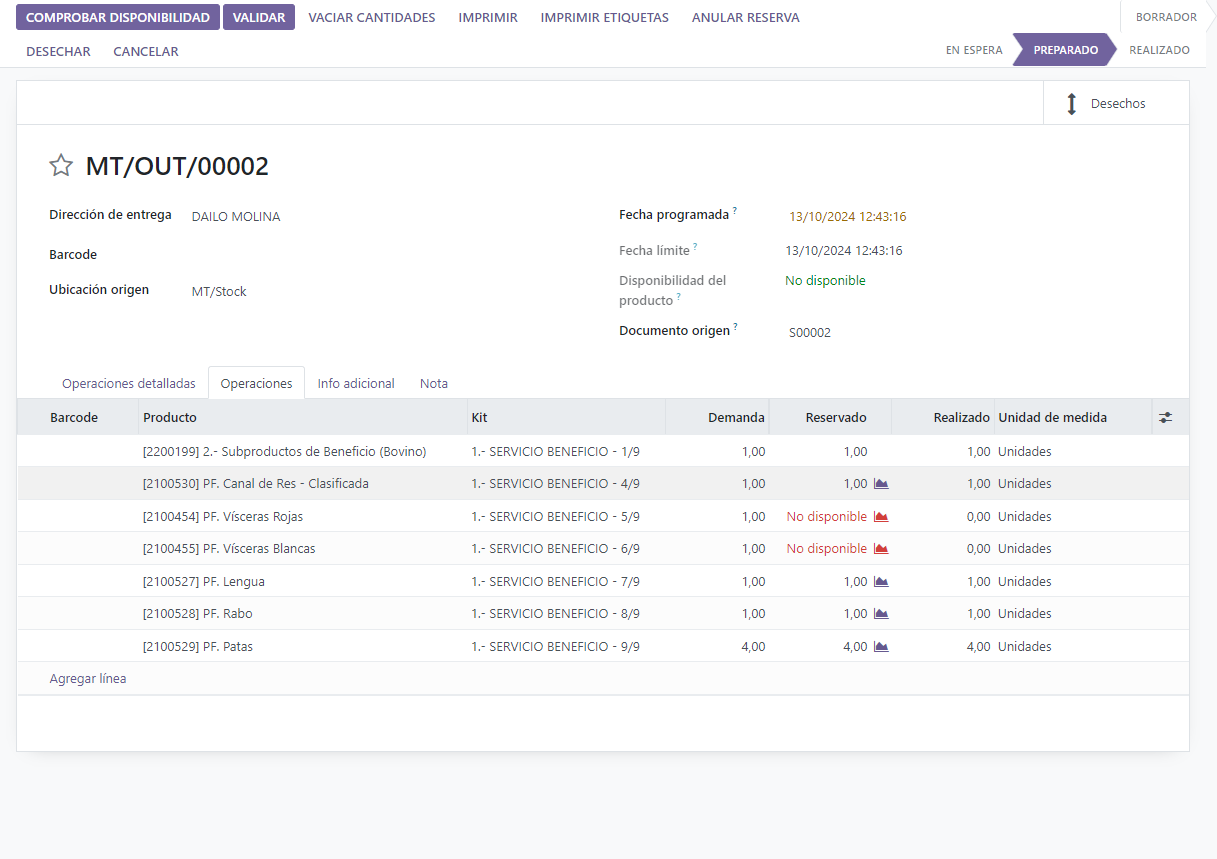The width and height of the screenshot is (1217, 859).
Task: Select product PF. Rabo
Action: pos(198,614)
